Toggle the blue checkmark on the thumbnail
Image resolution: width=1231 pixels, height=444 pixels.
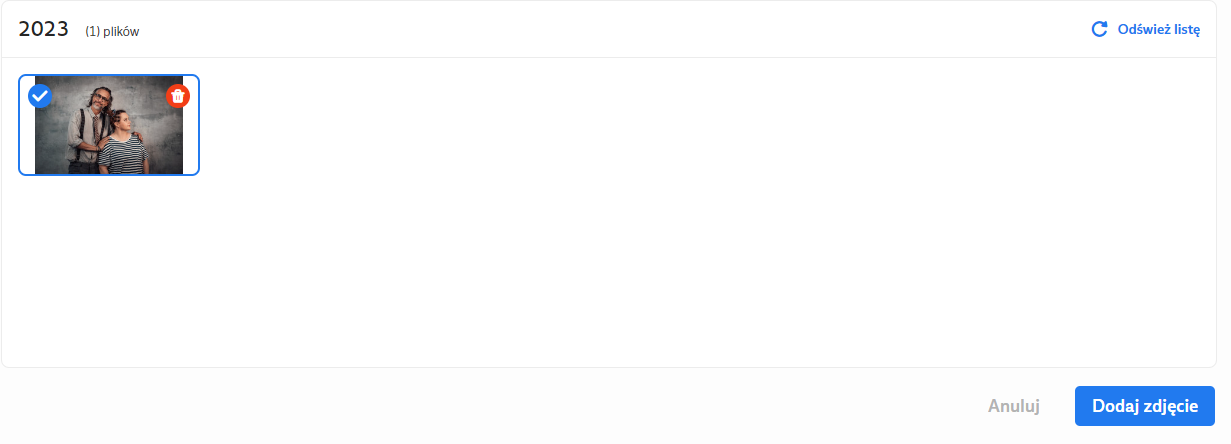pos(40,96)
